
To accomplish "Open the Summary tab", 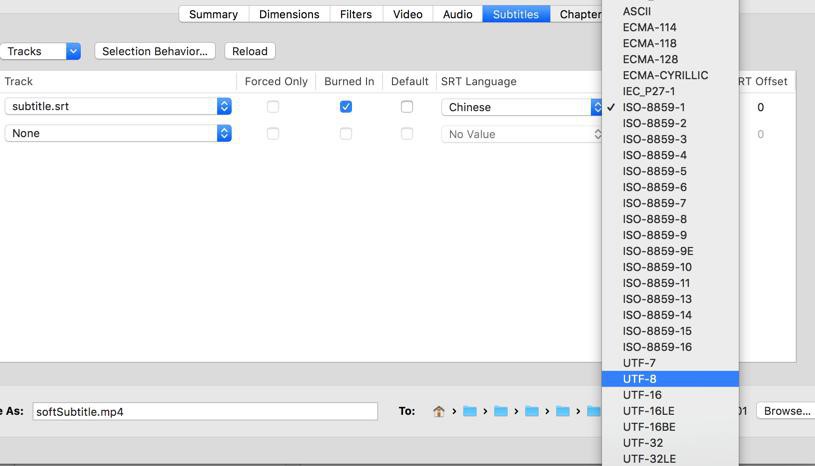I will [x=214, y=14].
